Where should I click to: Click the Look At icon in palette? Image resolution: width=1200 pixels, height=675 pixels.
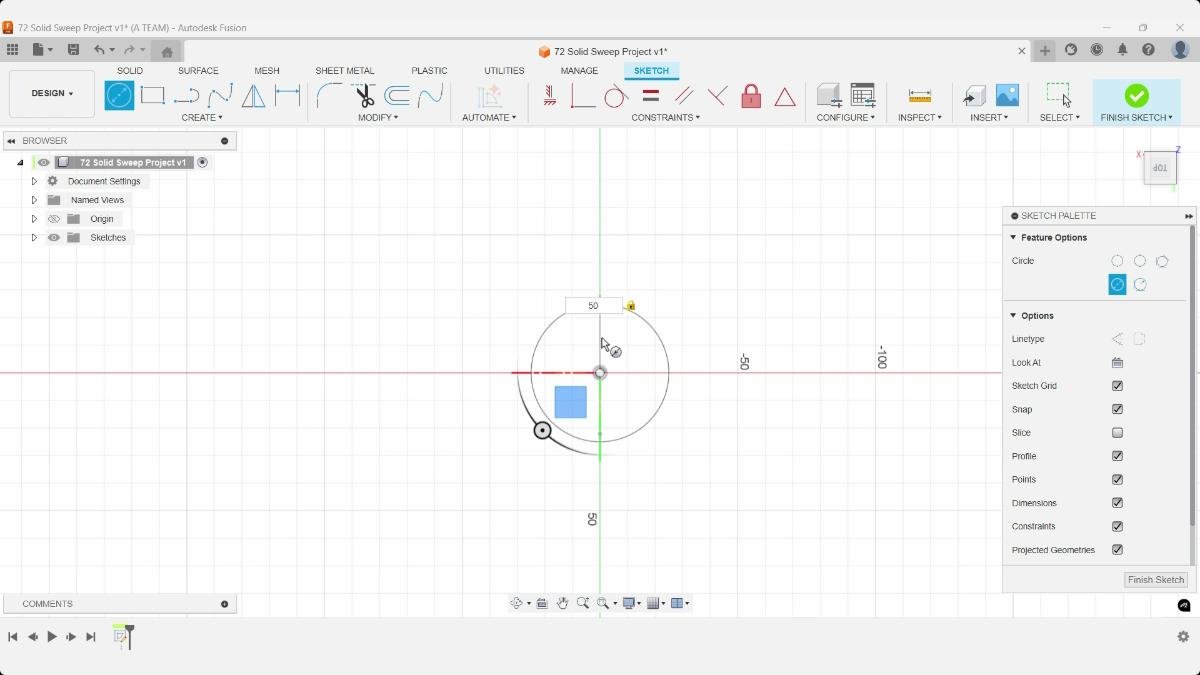coord(1117,363)
